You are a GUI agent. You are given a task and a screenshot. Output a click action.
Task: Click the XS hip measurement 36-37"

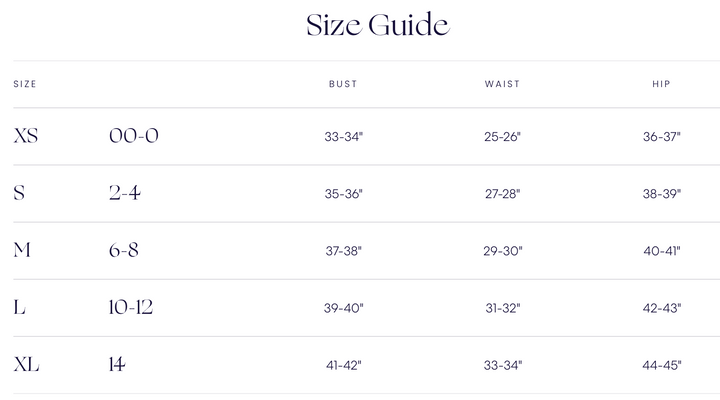tap(661, 137)
